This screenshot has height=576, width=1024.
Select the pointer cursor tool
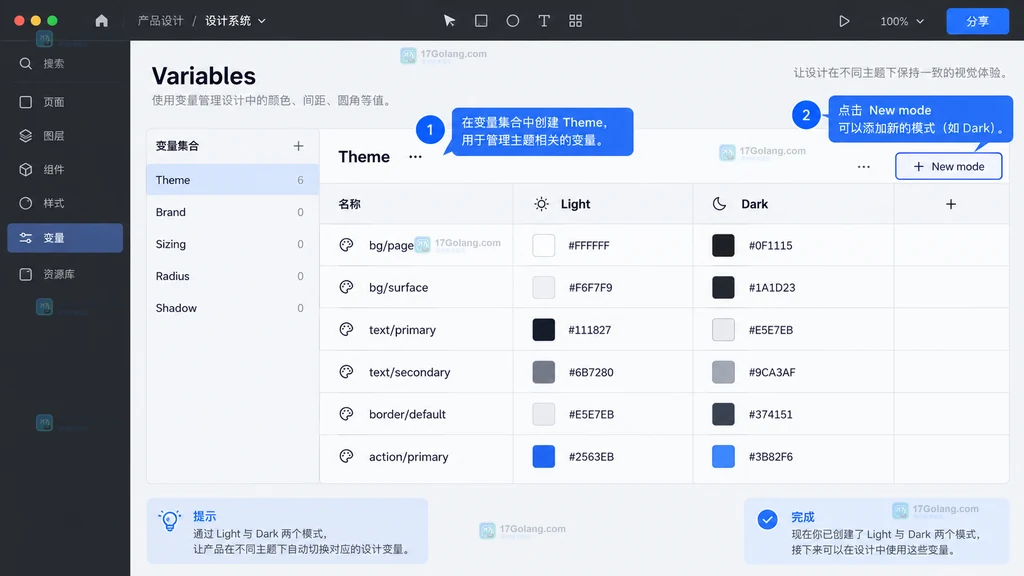449,21
